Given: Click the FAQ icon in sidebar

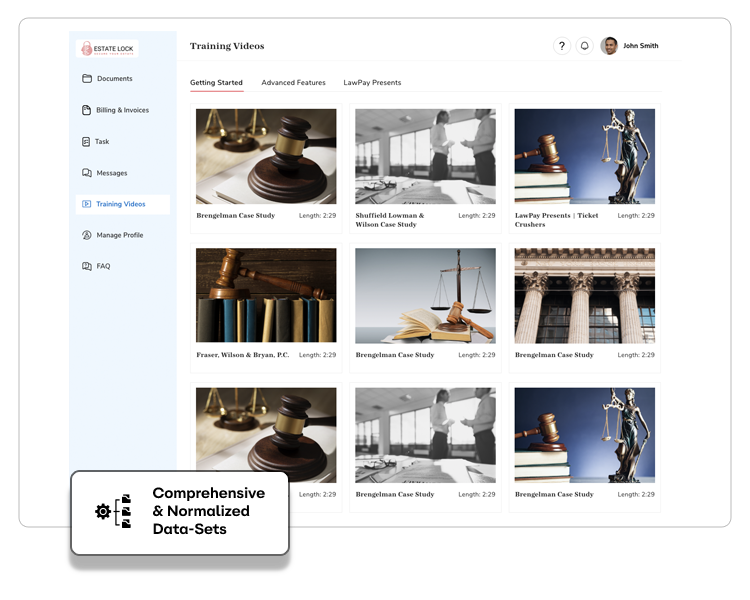Looking at the screenshot, I should [87, 266].
